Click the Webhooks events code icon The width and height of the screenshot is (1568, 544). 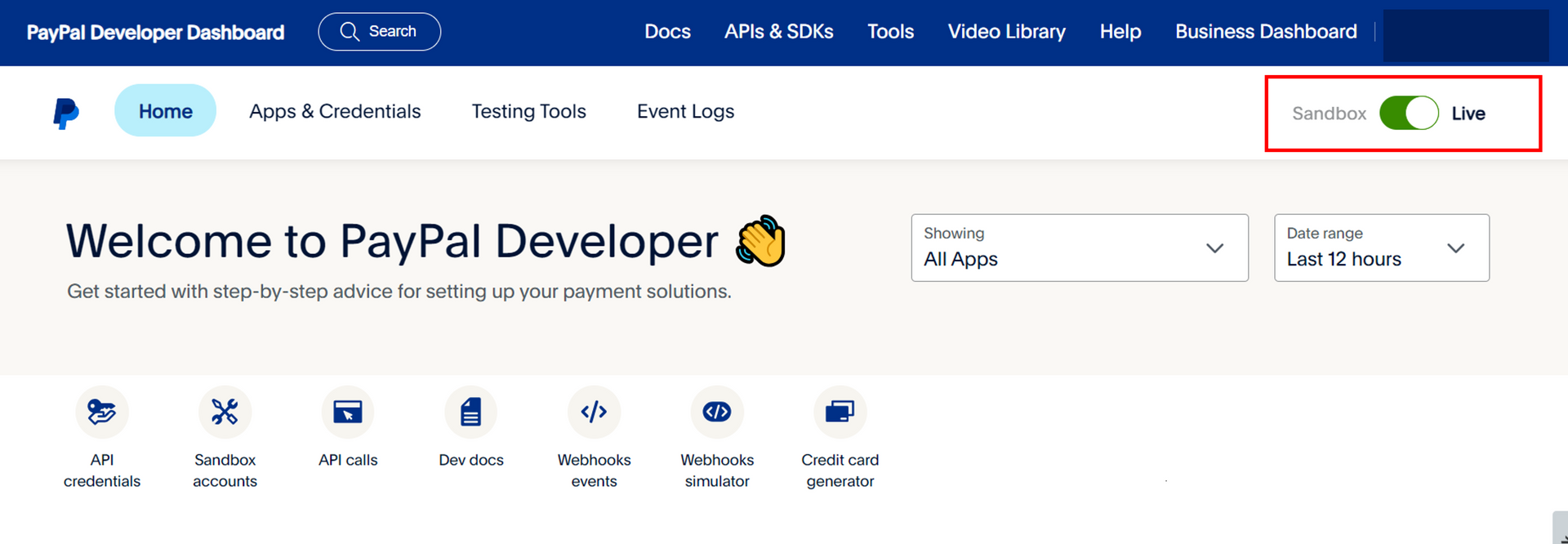(594, 412)
